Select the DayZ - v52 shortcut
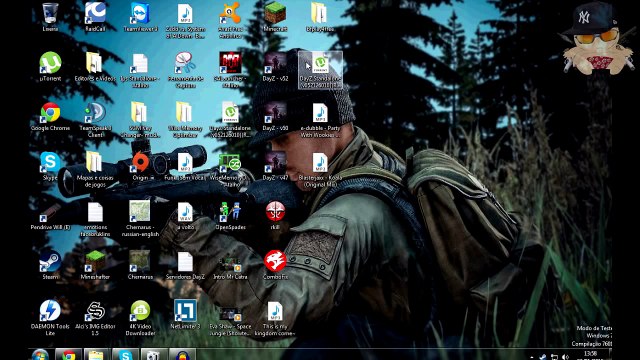 (275, 67)
